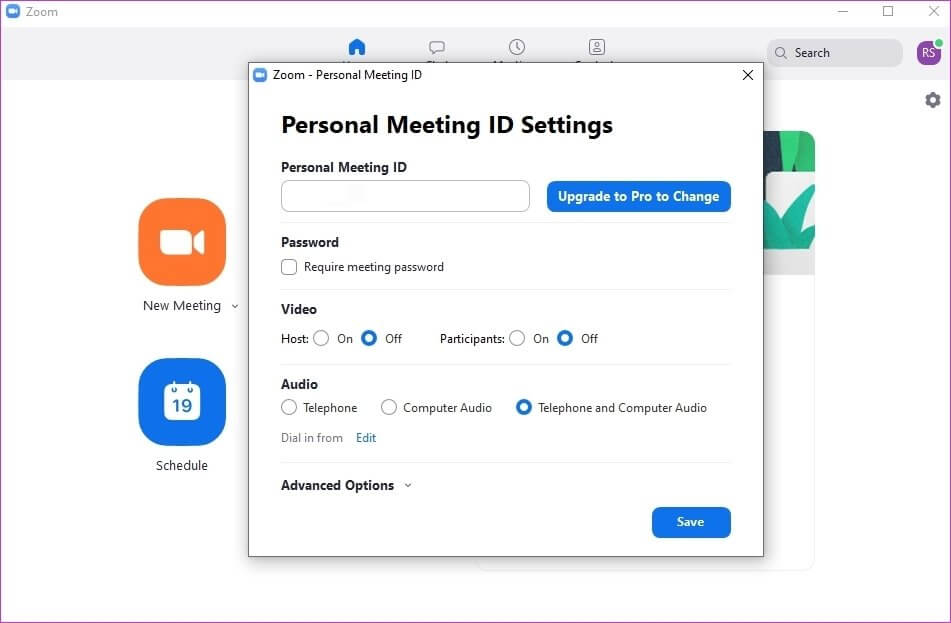Open the Schedule calendar icon

(182, 402)
